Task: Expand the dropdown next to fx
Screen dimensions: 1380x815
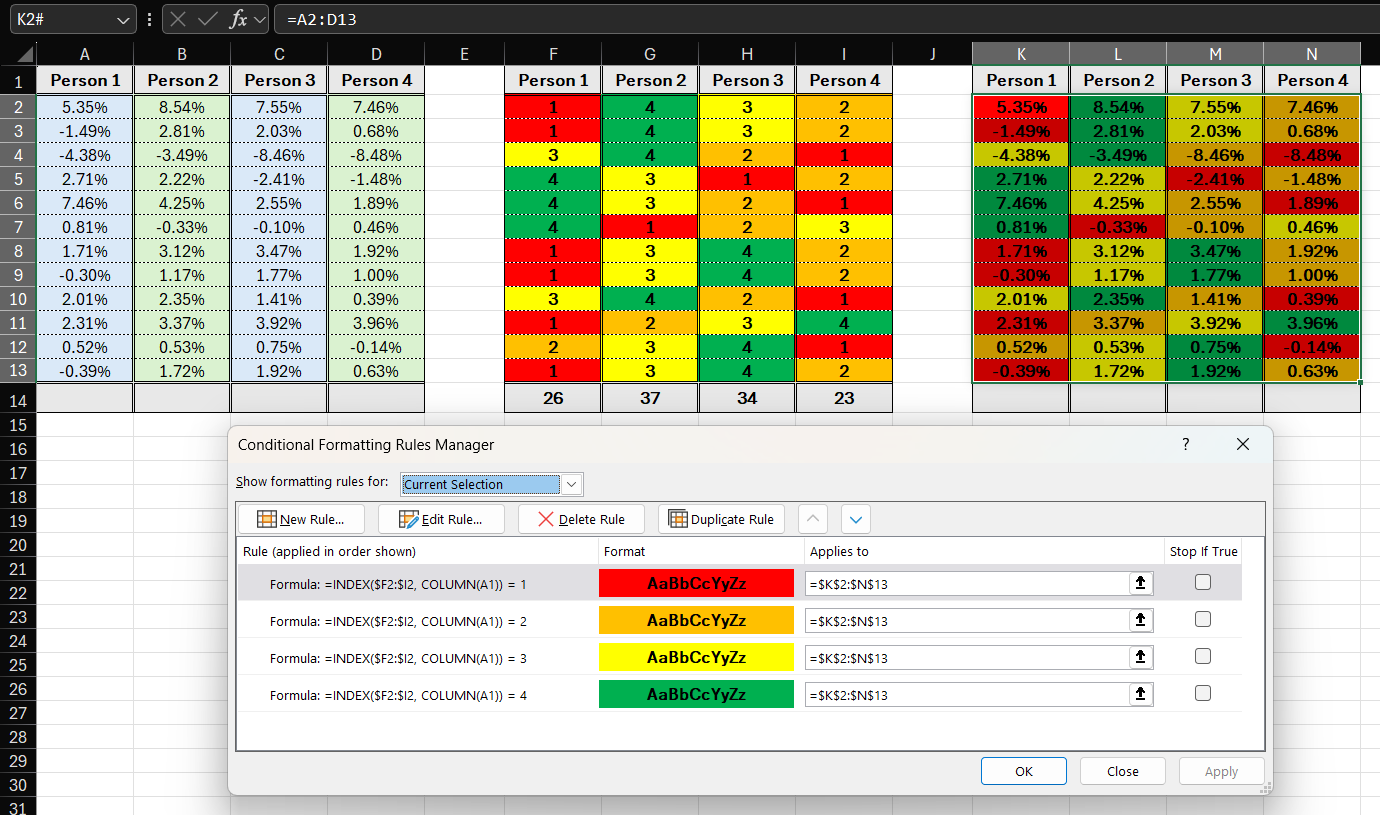Action: coord(260,19)
